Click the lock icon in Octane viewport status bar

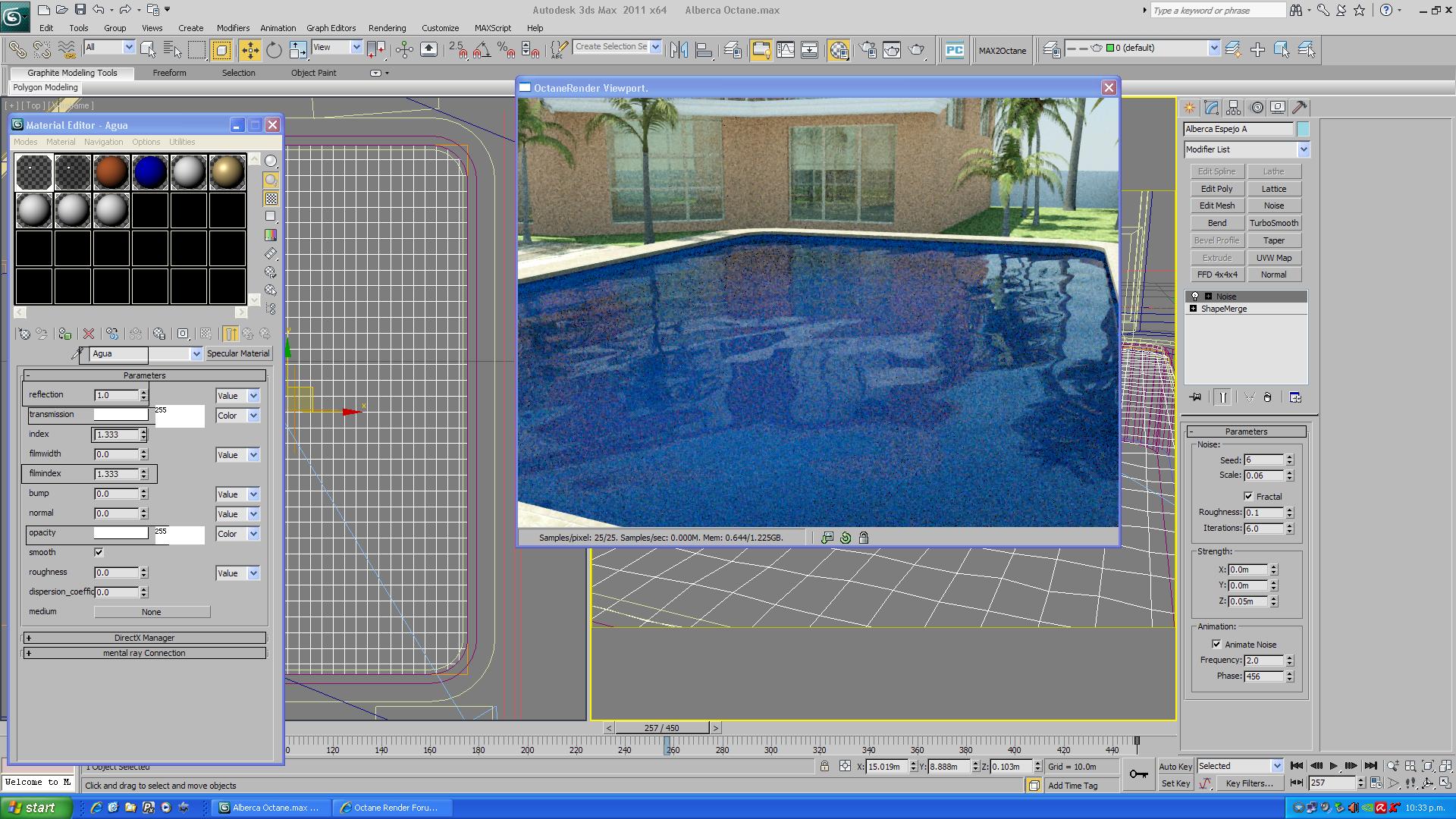tap(863, 538)
